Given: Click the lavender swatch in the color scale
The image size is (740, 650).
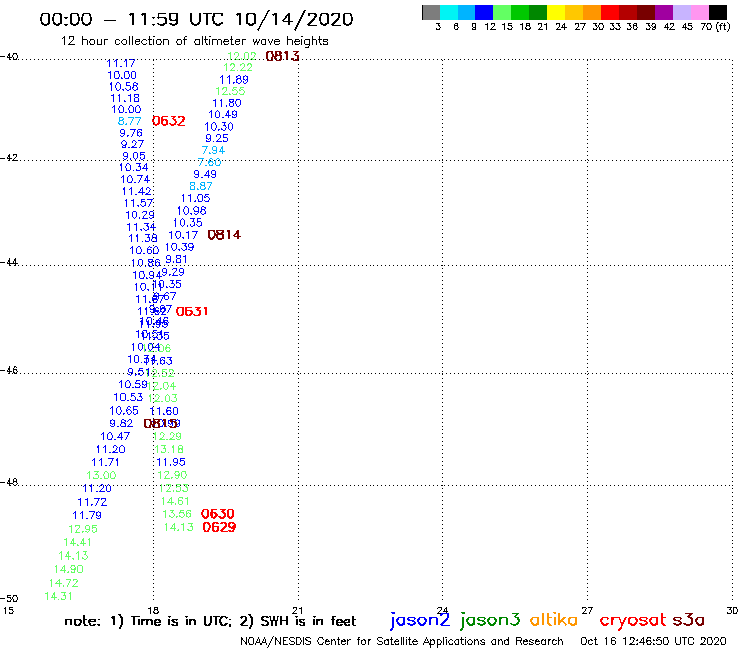Looking at the screenshot, I should (x=681, y=12).
